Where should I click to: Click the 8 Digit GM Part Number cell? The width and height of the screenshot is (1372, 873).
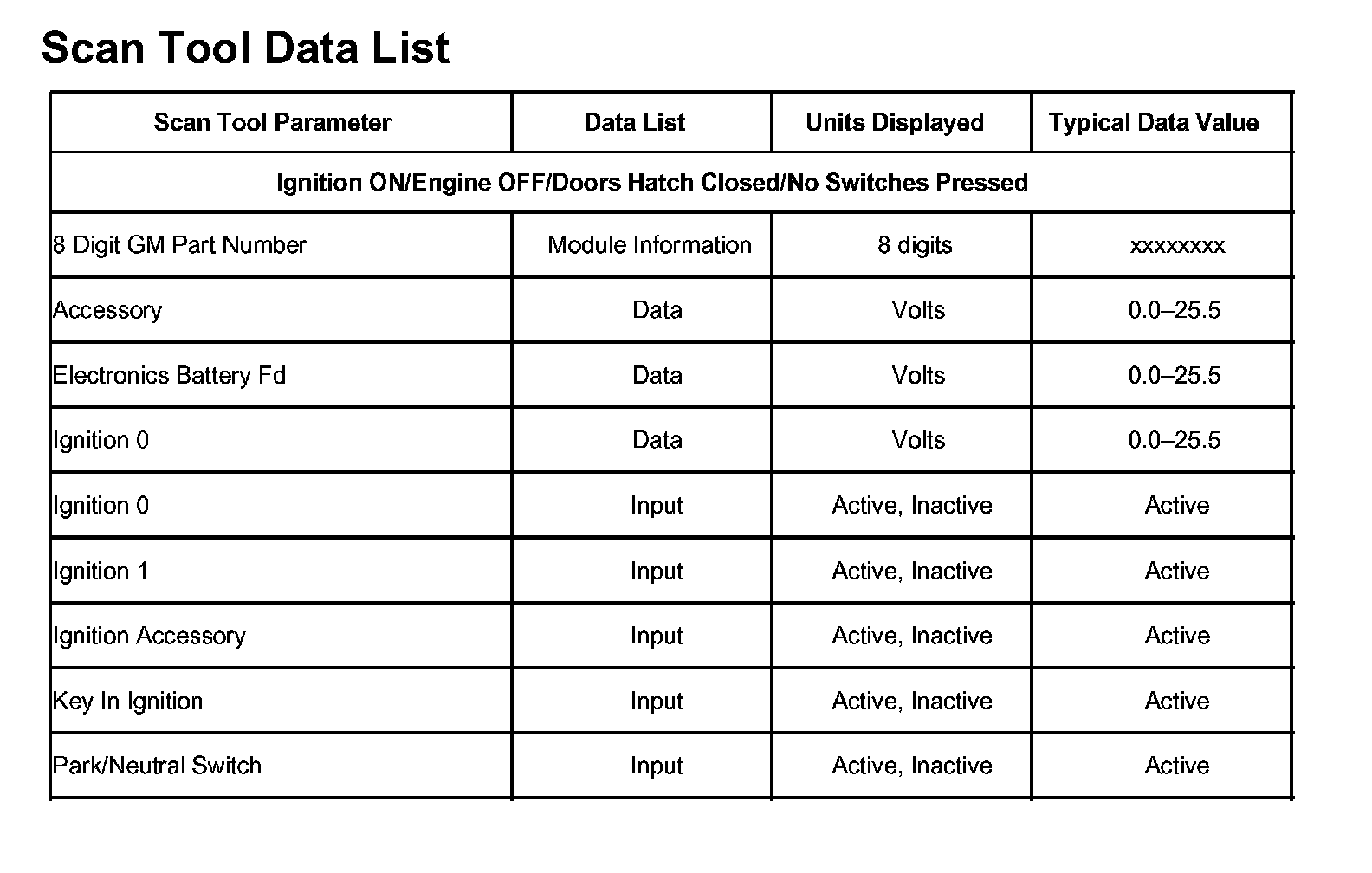pos(179,245)
